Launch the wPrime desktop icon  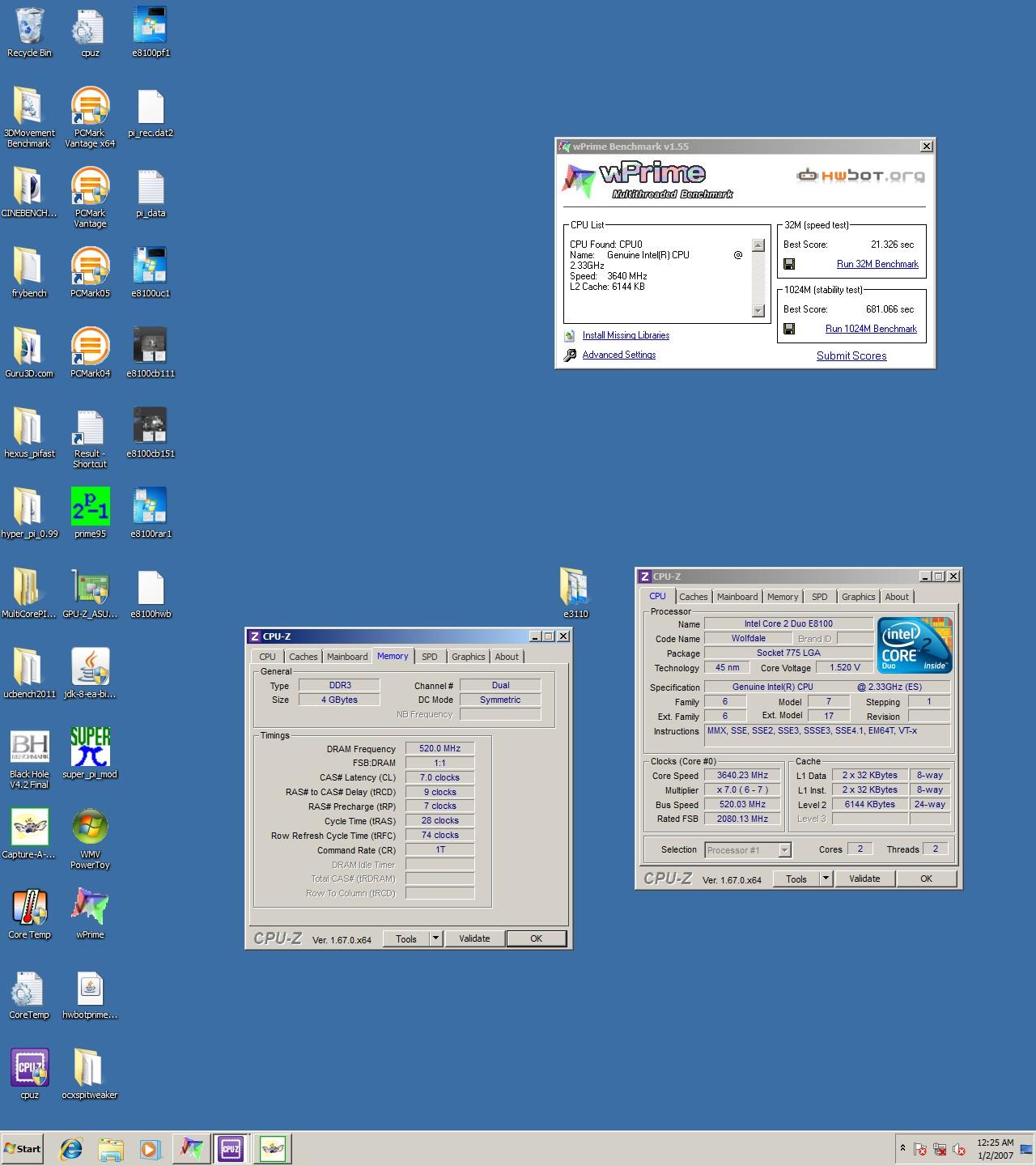(90, 914)
